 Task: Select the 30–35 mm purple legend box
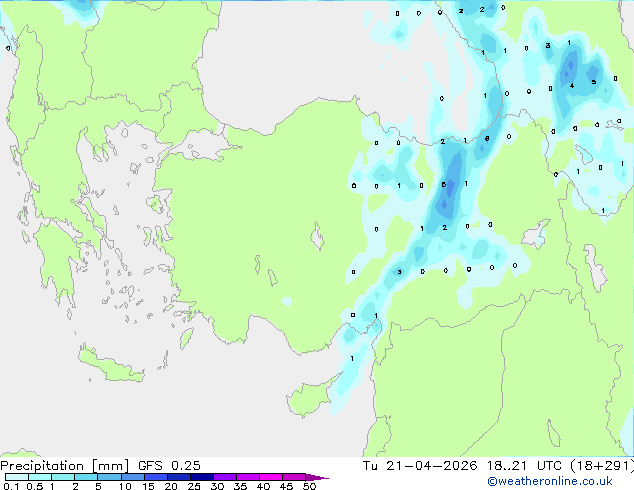[x=224, y=477]
